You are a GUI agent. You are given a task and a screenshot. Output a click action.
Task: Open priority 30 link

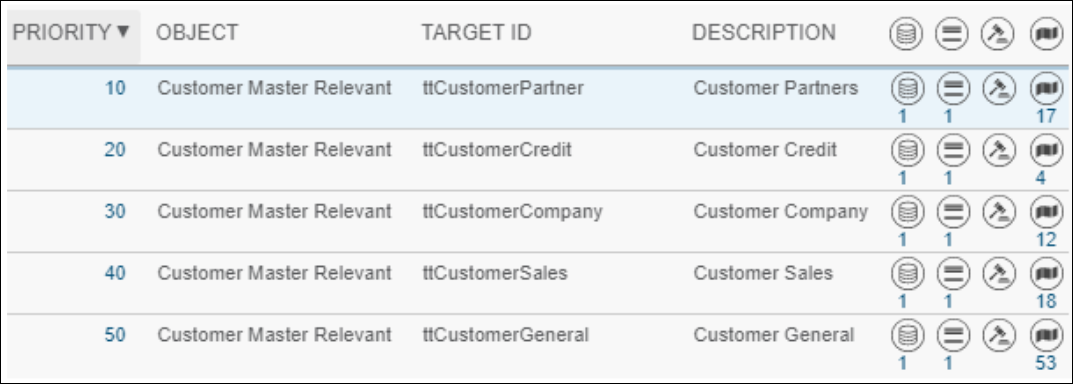click(x=115, y=211)
